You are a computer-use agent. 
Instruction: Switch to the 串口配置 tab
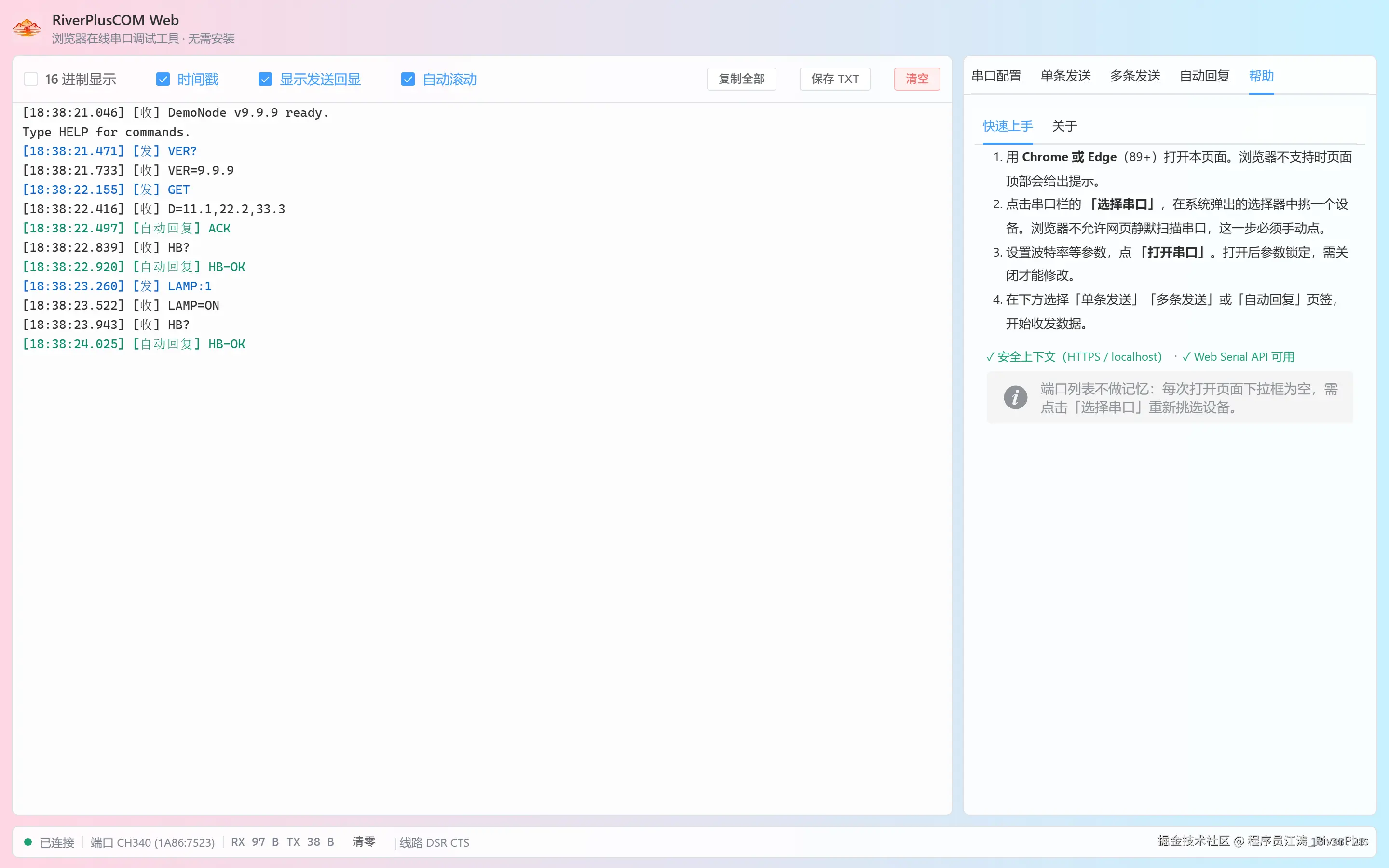(x=996, y=76)
